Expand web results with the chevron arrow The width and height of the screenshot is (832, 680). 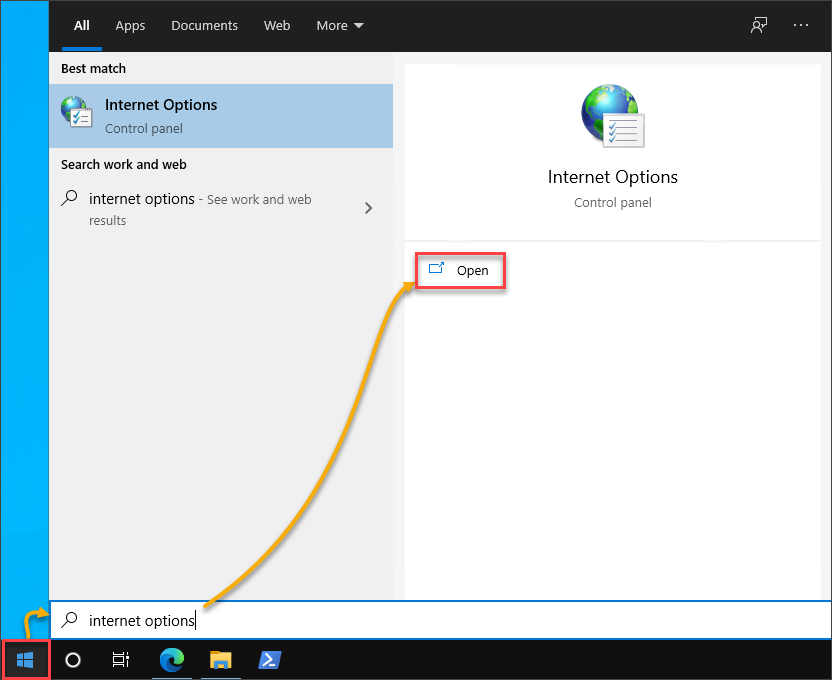(368, 208)
